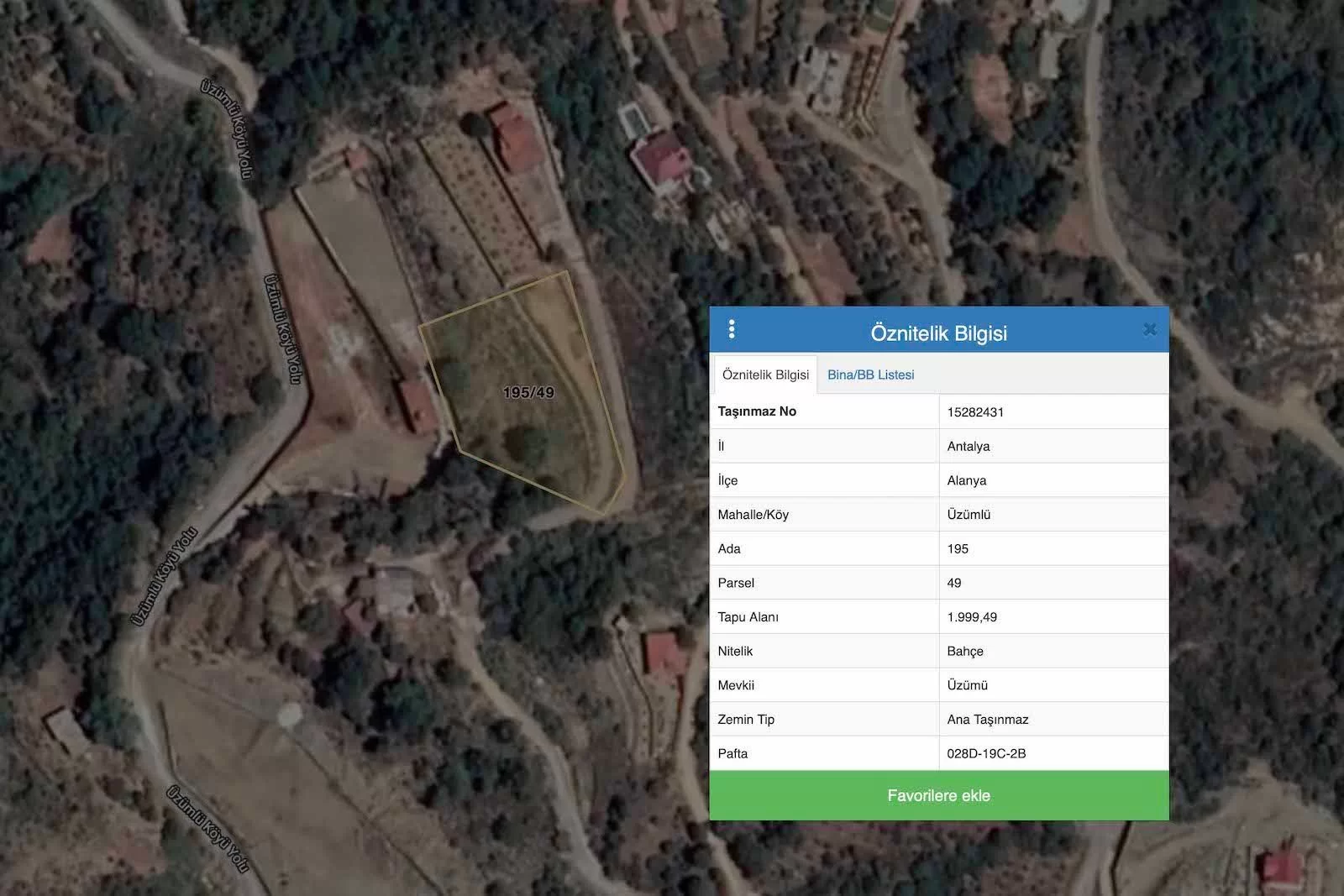This screenshot has width=1344, height=896.
Task: Click the Zemin Tip row label
Action: 746,720
